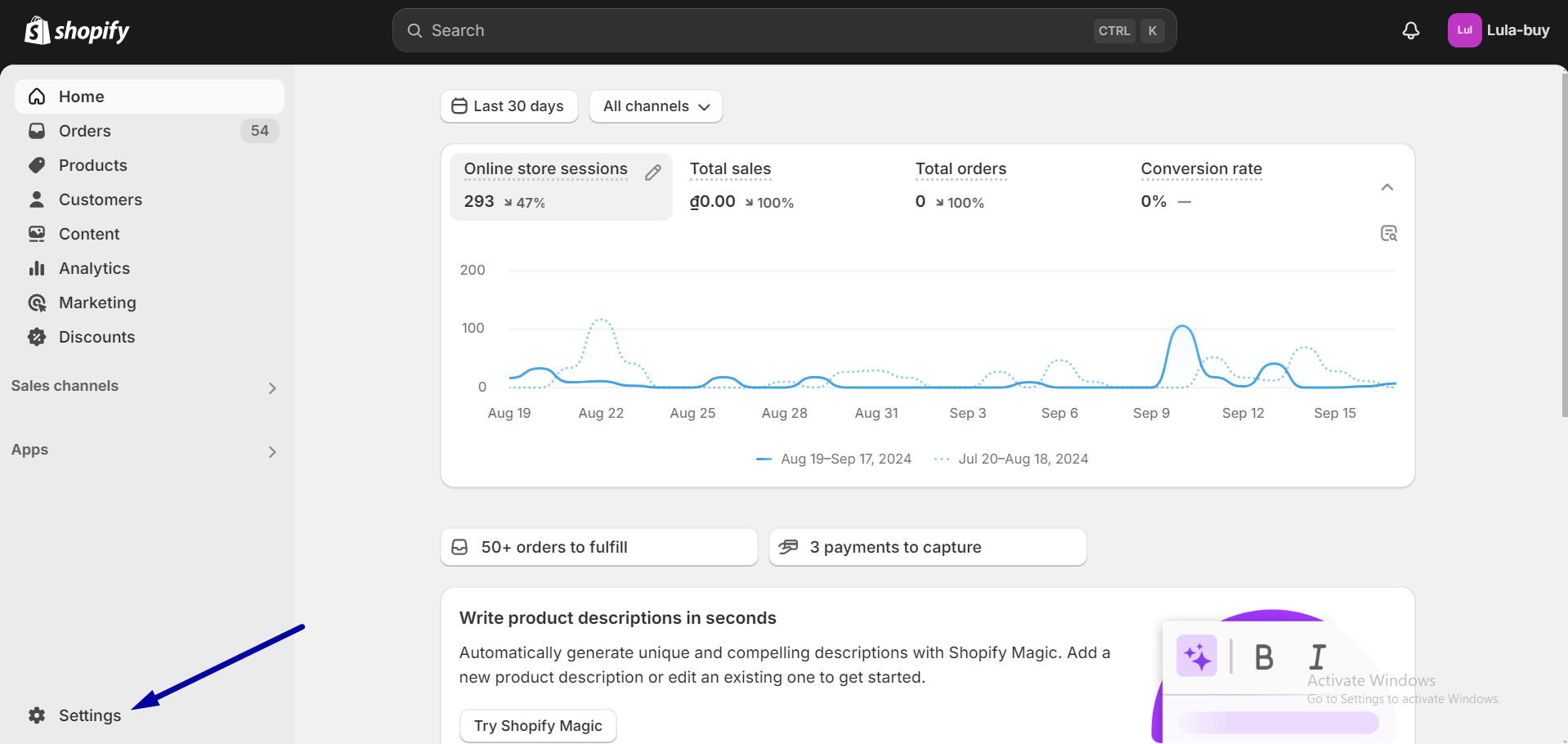The width and height of the screenshot is (1568, 744).
Task: Click legend Jul 20–Aug 18, 2024
Action: (1011, 459)
